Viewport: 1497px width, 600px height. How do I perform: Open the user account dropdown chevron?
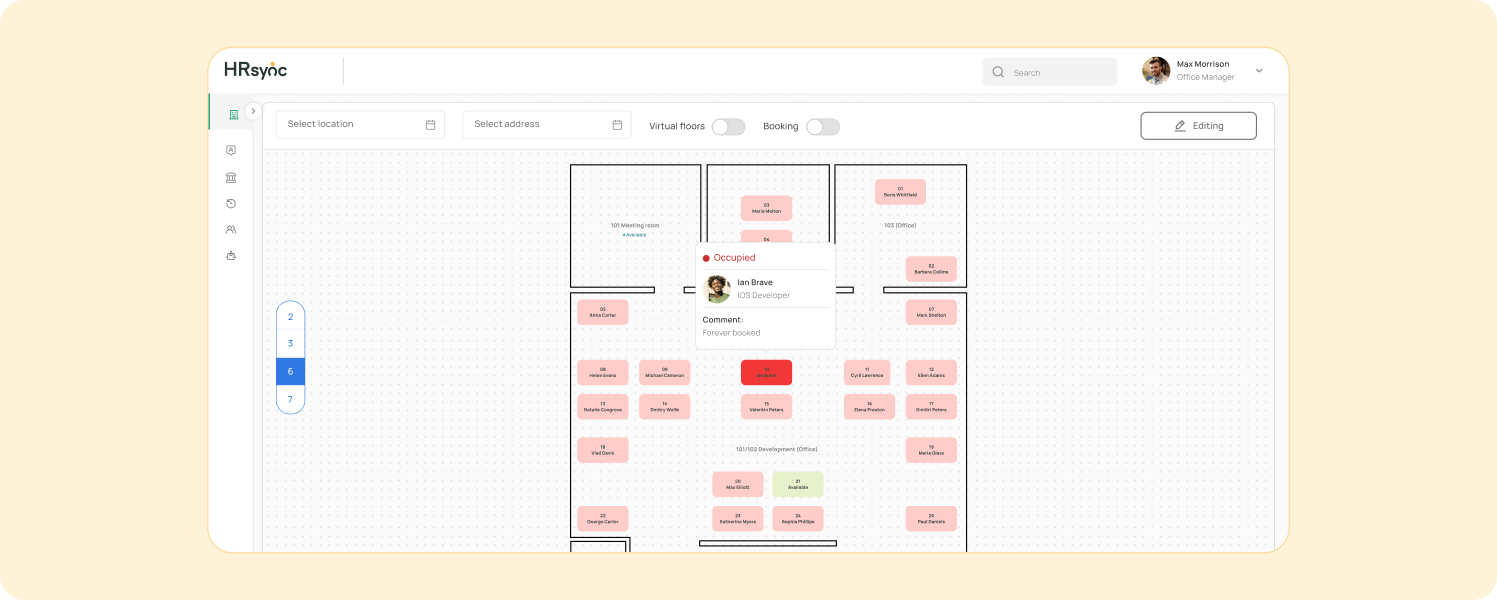tap(1259, 71)
